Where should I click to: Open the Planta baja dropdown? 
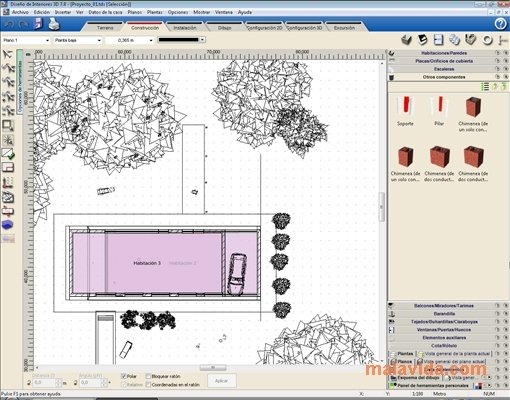(x=78, y=40)
